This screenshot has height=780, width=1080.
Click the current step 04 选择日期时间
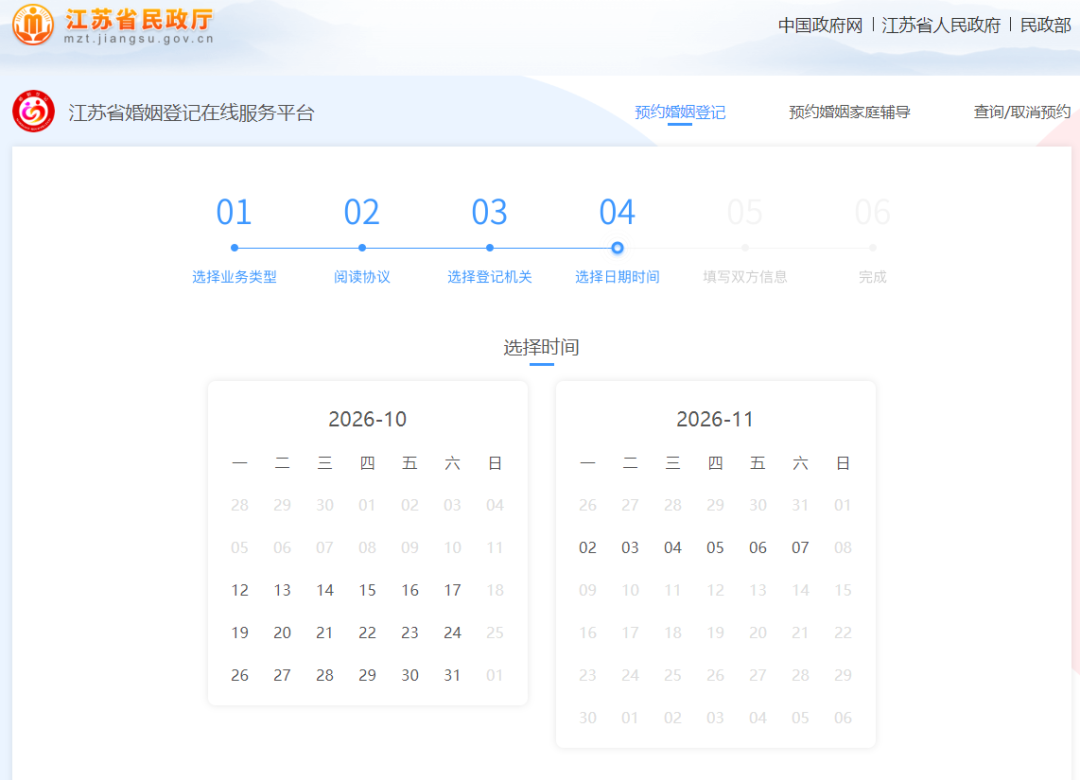tap(617, 240)
